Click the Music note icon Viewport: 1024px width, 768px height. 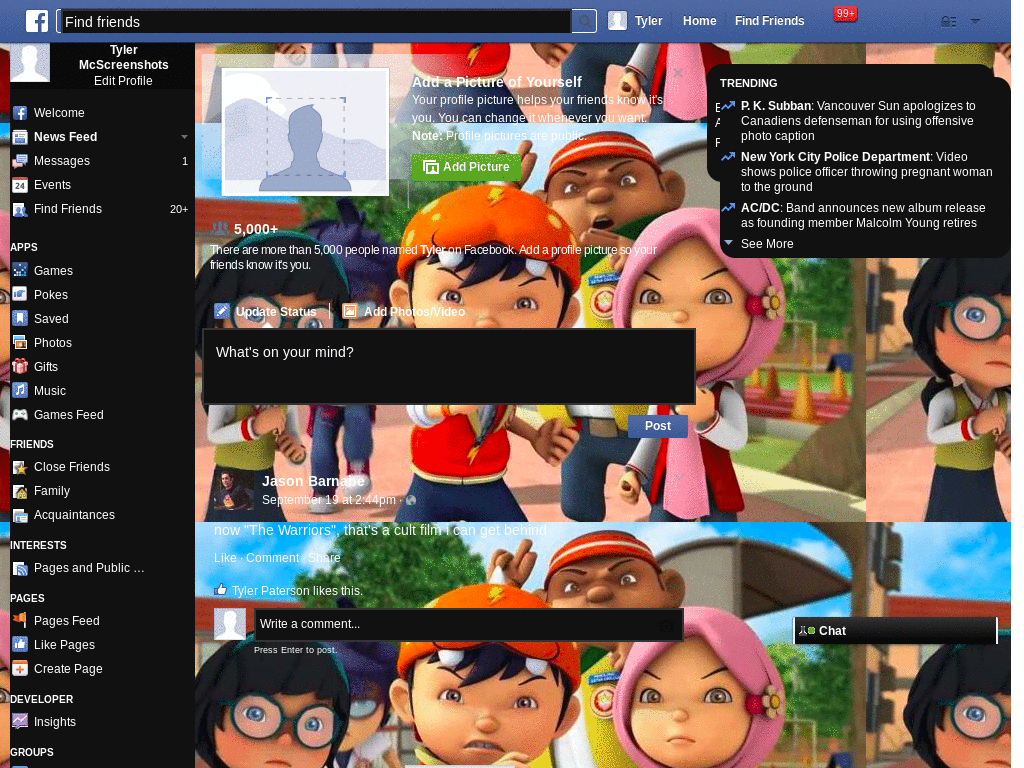coord(20,391)
